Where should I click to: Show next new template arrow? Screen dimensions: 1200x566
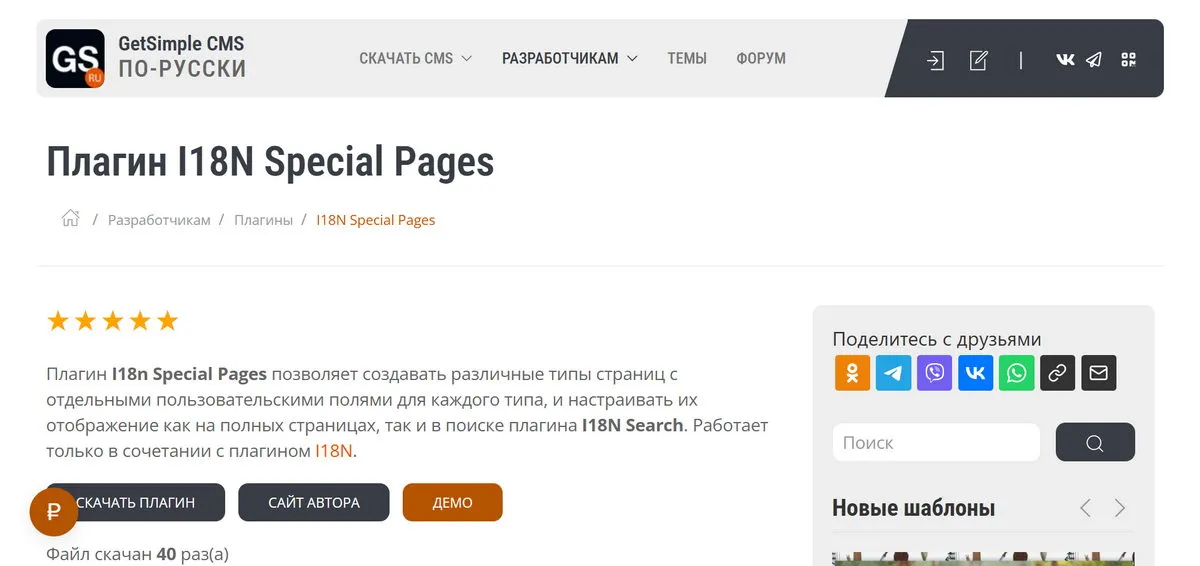[1120, 508]
